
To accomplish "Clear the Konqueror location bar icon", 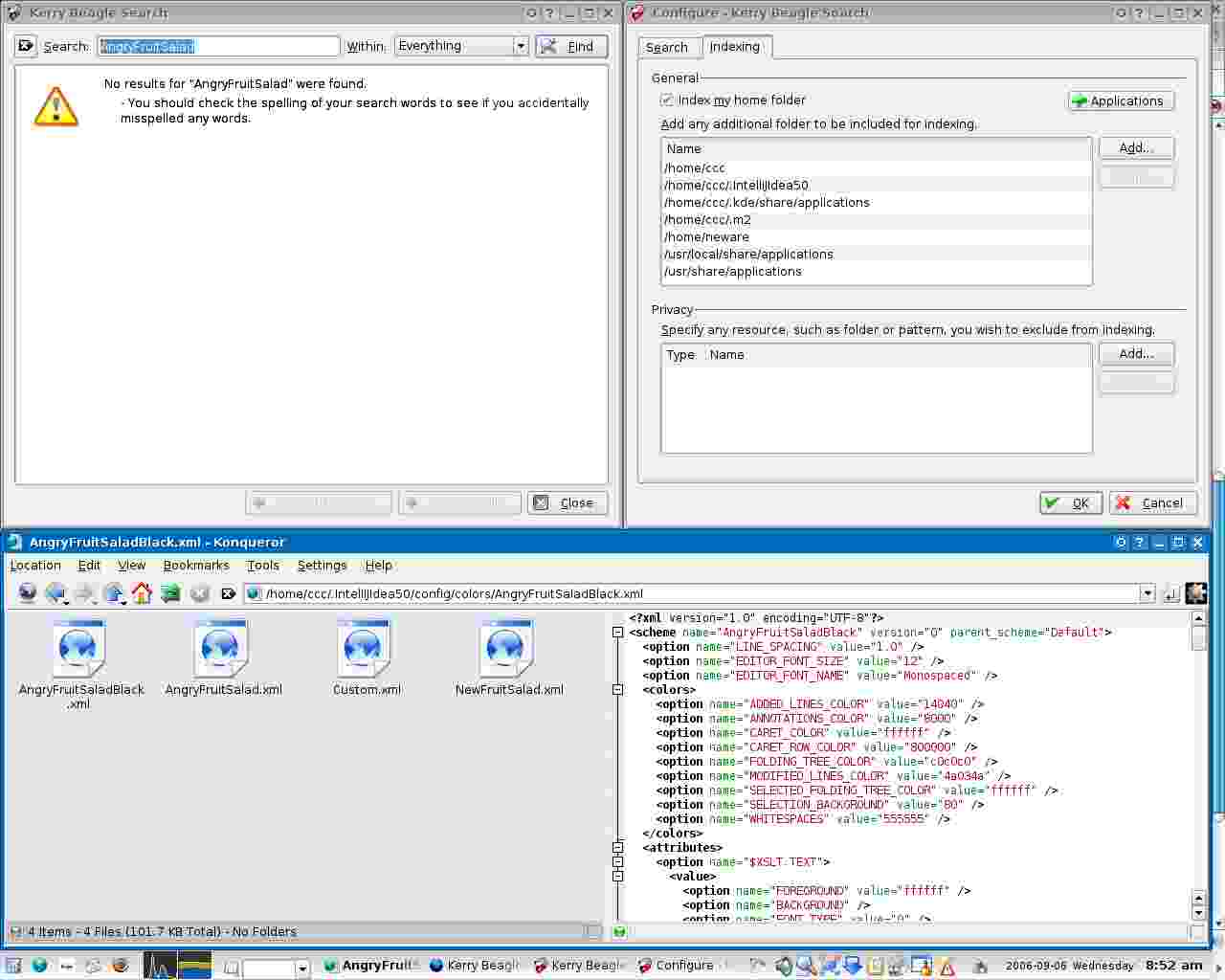I will click(228, 593).
